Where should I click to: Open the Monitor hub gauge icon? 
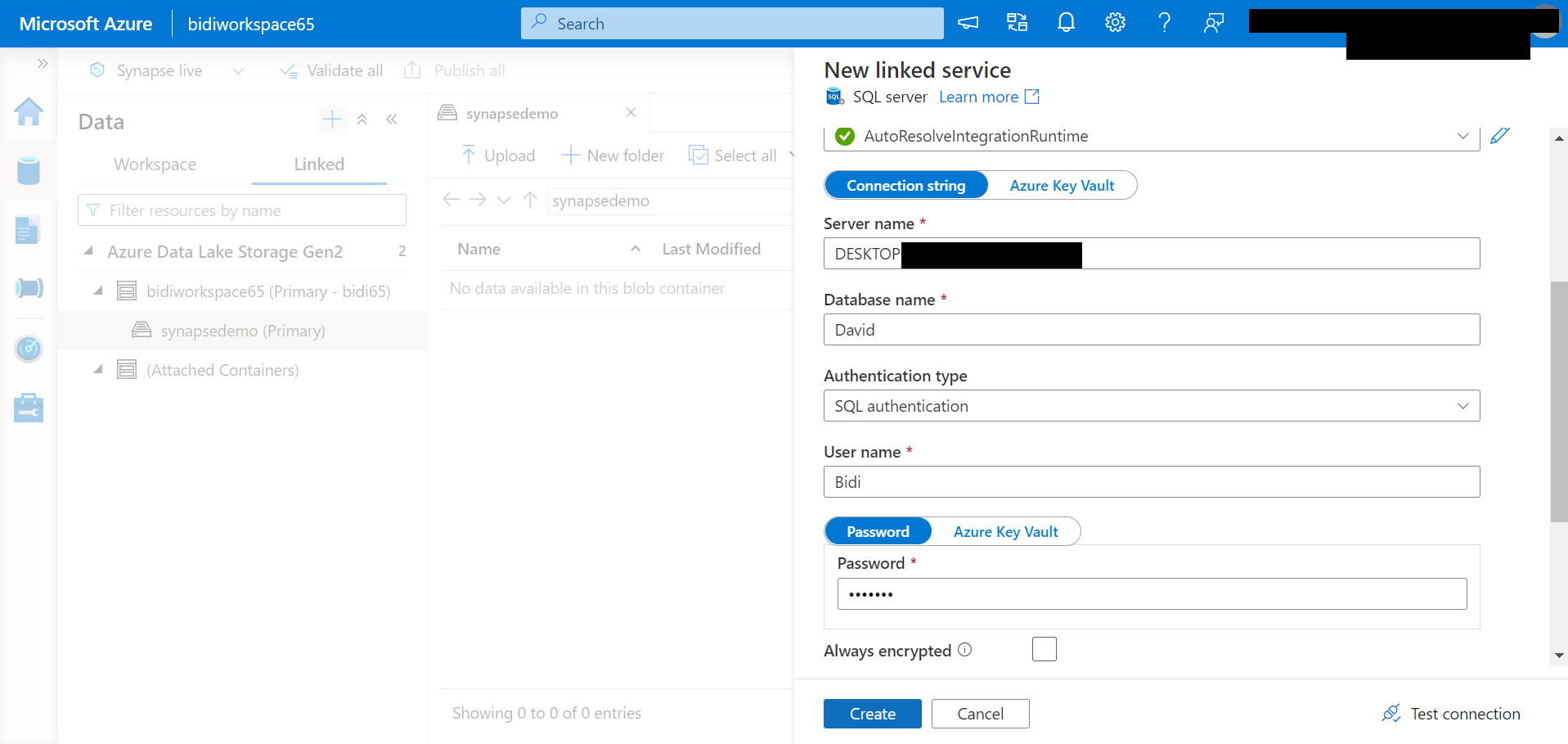[29, 349]
